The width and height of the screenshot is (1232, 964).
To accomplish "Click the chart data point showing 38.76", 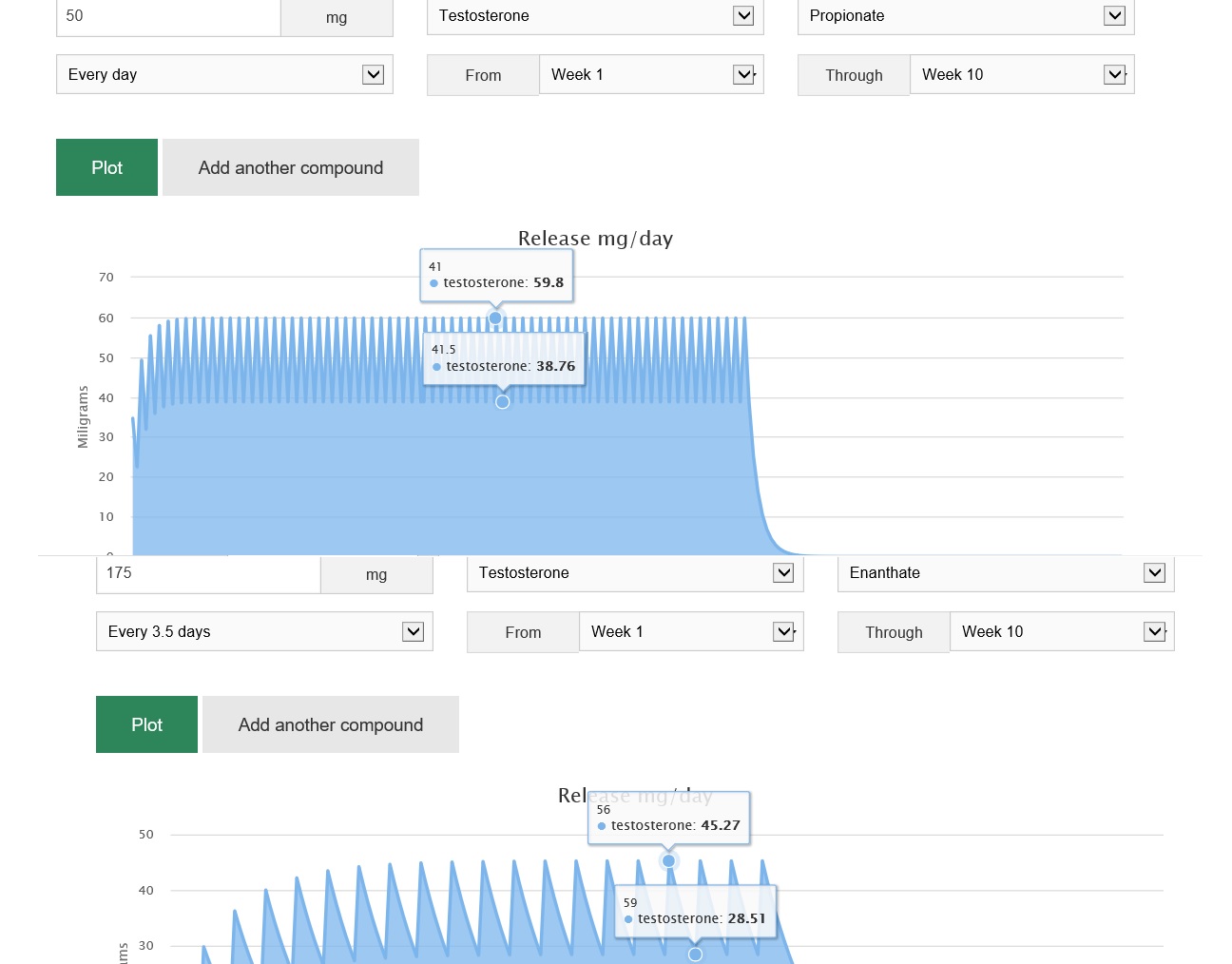I will click(x=503, y=402).
